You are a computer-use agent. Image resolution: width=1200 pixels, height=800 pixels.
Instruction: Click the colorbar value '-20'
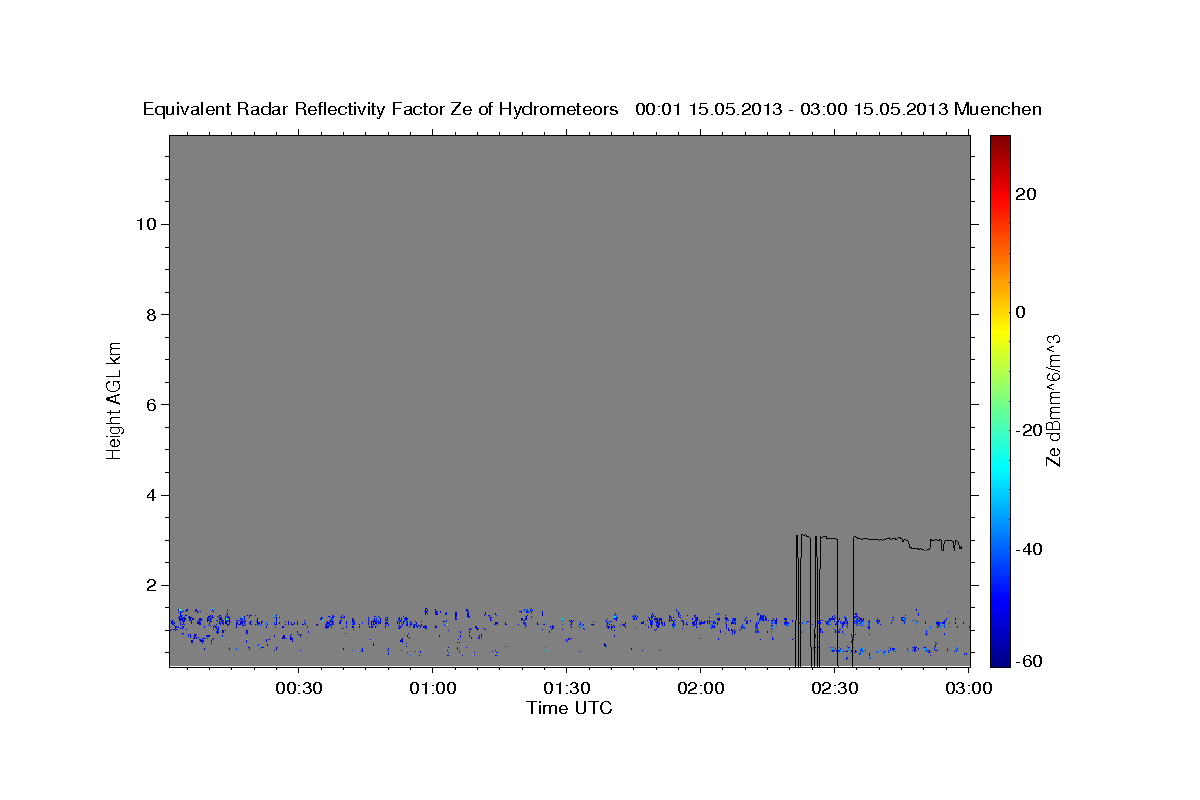click(1028, 430)
